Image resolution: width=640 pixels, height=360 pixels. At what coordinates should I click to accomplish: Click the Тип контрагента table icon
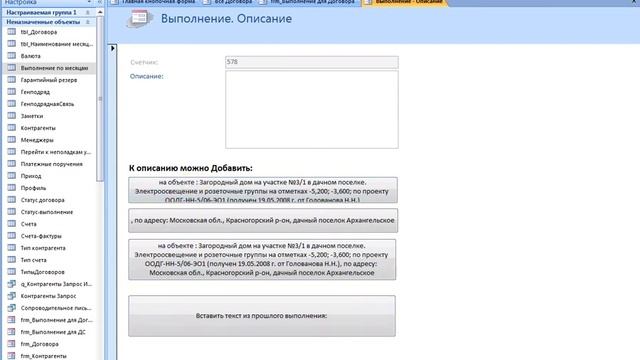pyautogui.click(x=12, y=248)
